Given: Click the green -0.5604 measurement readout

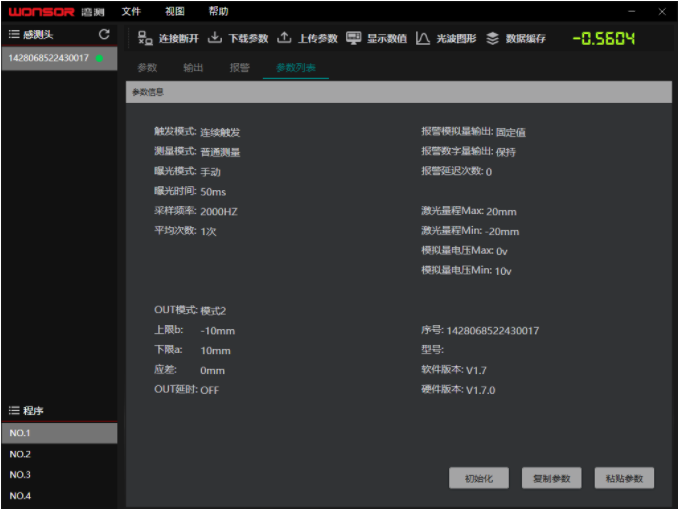Looking at the screenshot, I should (x=604, y=38).
